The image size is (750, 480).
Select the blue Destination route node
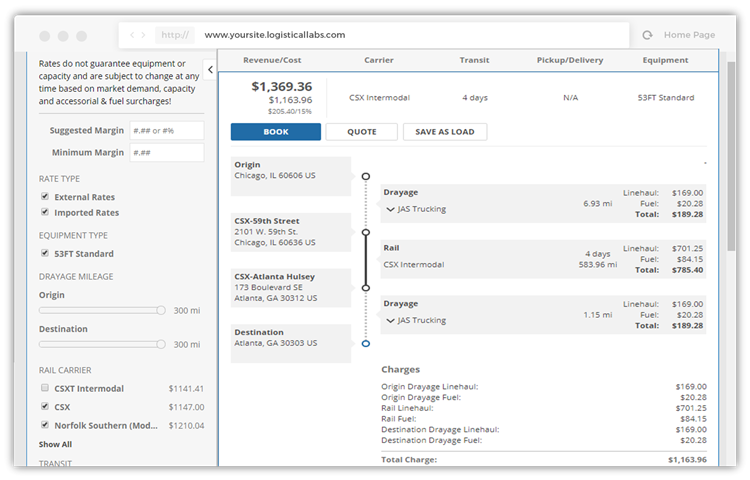pyautogui.click(x=366, y=343)
